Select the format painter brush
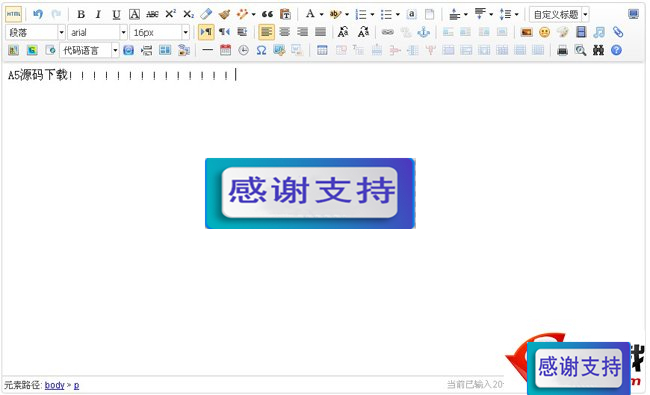650x395 pixels. point(224,15)
